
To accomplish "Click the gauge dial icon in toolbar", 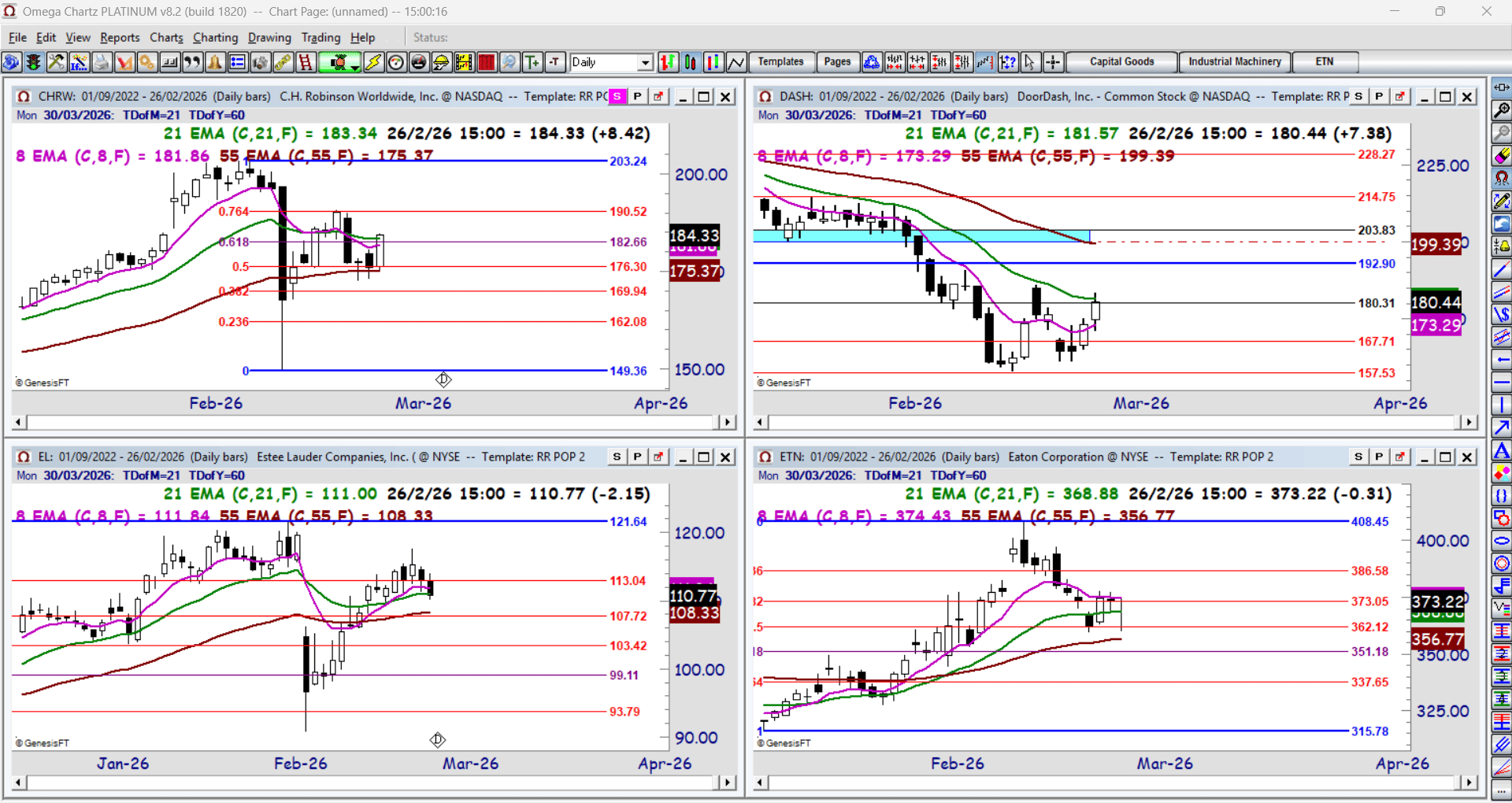I will pos(396,62).
